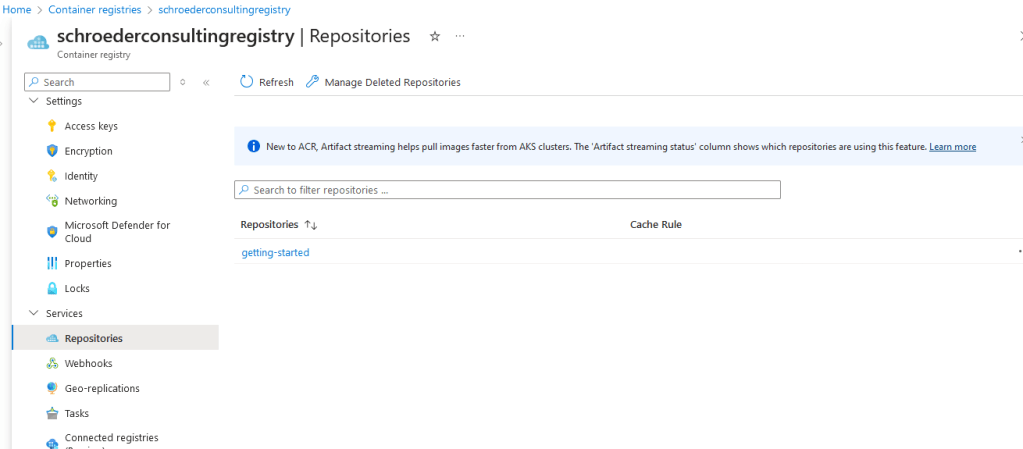The width and height of the screenshot is (1023, 449).
Task: Click the Microsoft Defender for Cloud icon
Action: coord(52,232)
